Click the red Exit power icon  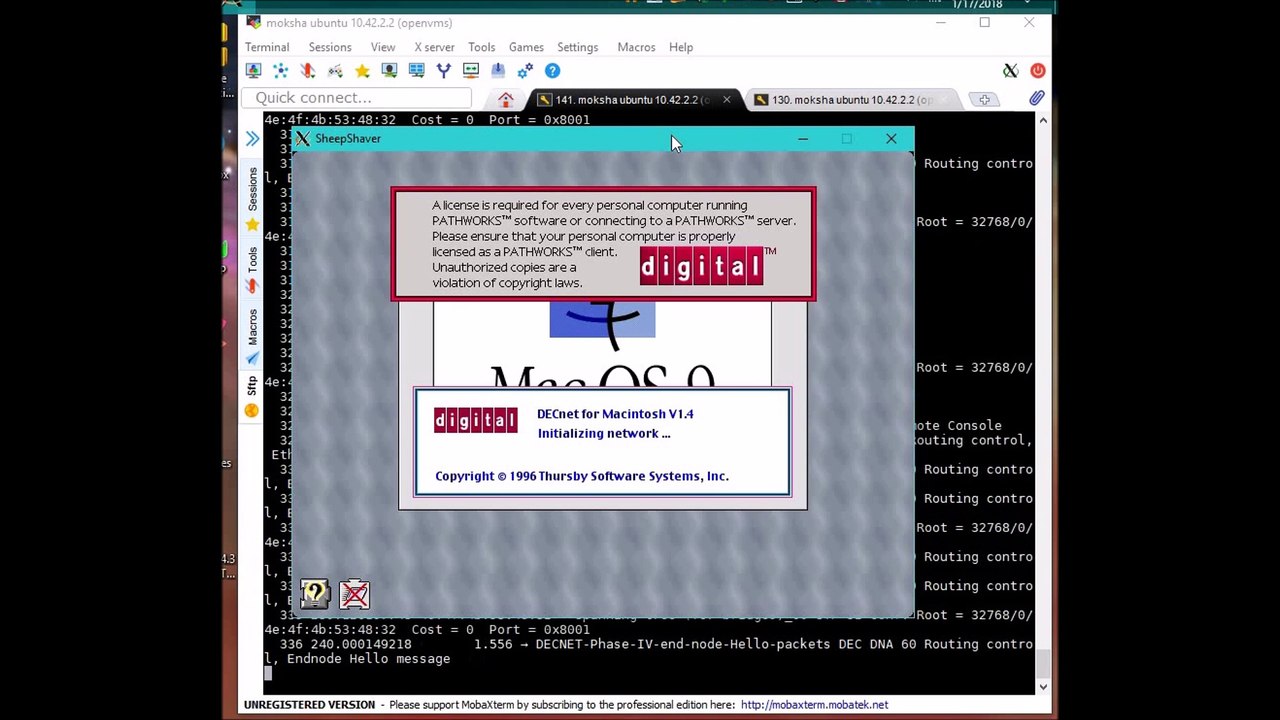point(1037,70)
